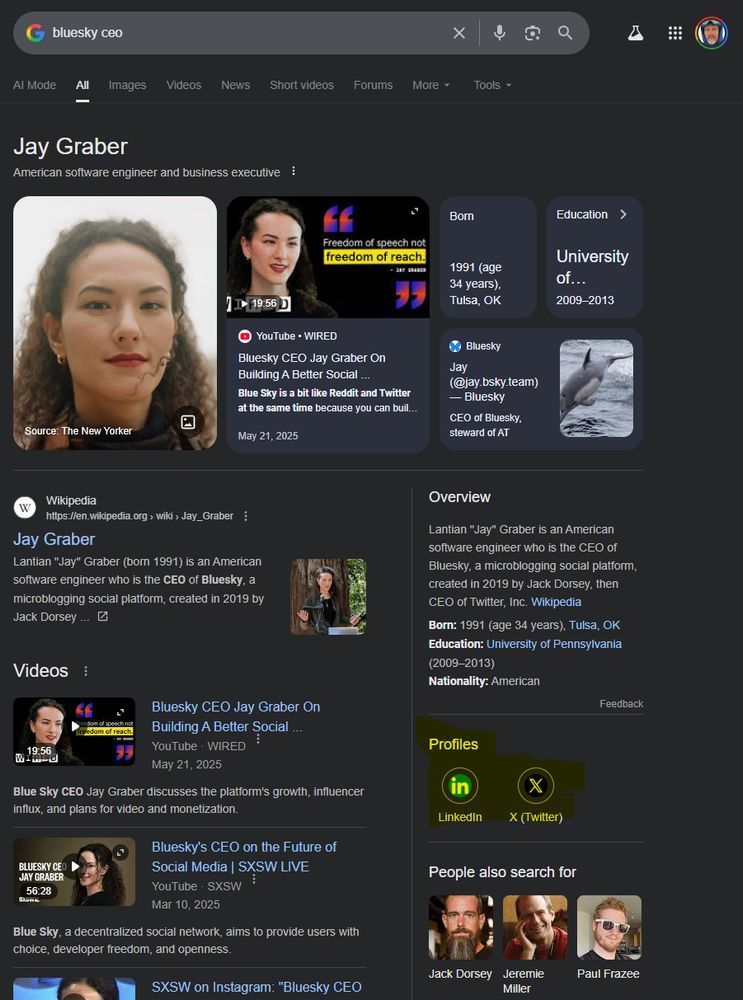Open the three-dot menu beside Videos heading
The width and height of the screenshot is (743, 1000).
click(85, 671)
